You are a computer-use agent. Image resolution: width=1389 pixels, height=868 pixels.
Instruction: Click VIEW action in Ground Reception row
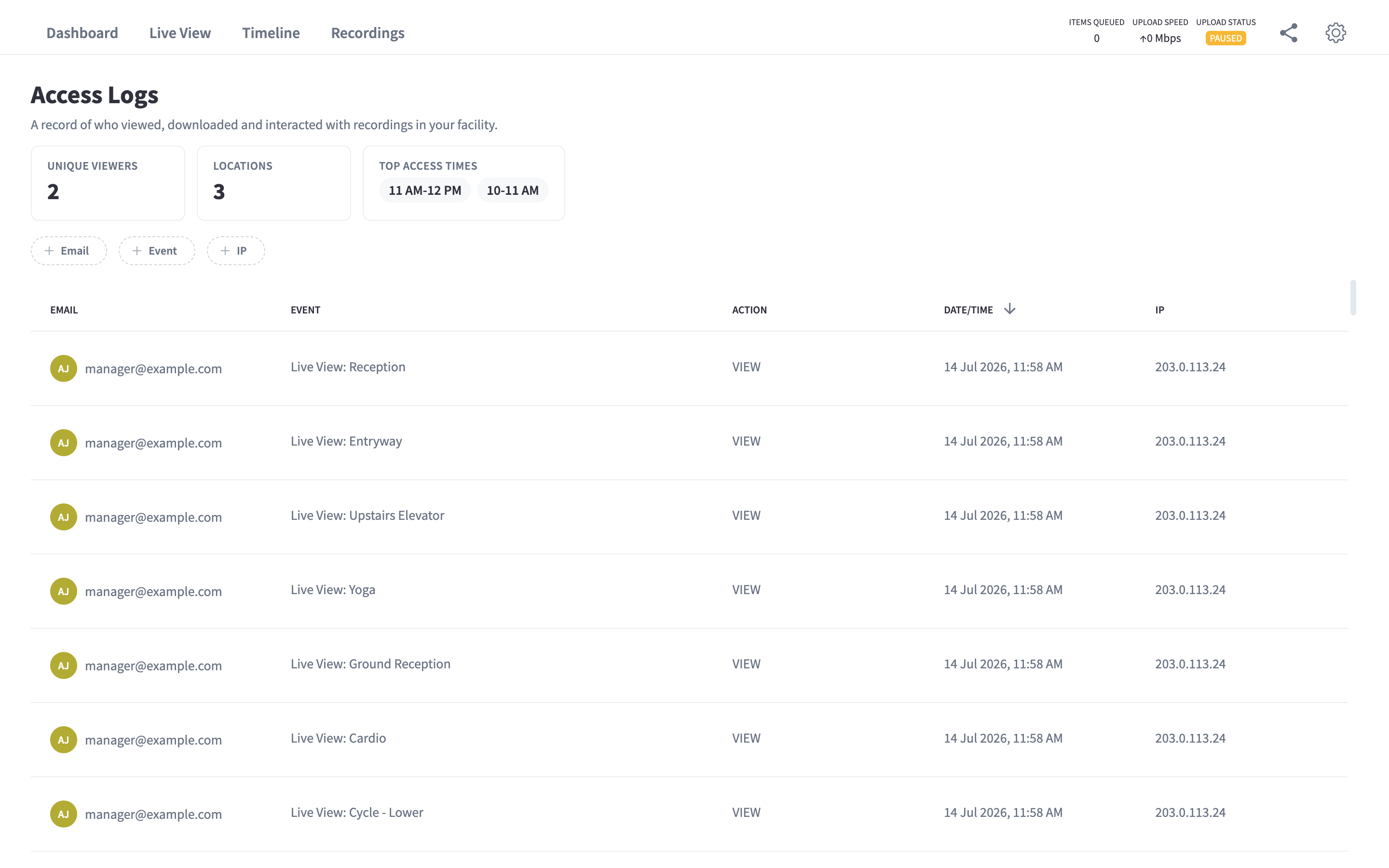click(746, 664)
